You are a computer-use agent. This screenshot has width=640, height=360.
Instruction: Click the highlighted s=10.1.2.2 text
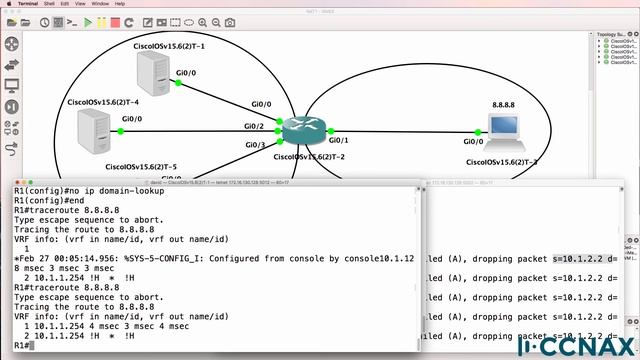coord(582,259)
